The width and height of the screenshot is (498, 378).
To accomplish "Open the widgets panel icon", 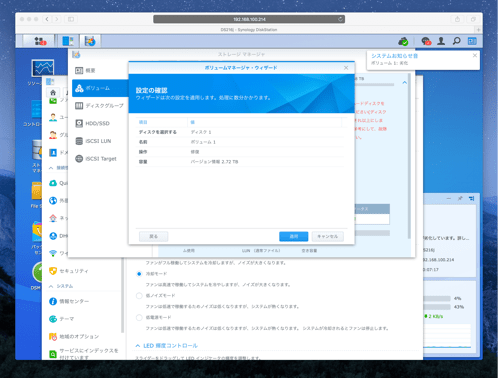I will click(x=472, y=41).
